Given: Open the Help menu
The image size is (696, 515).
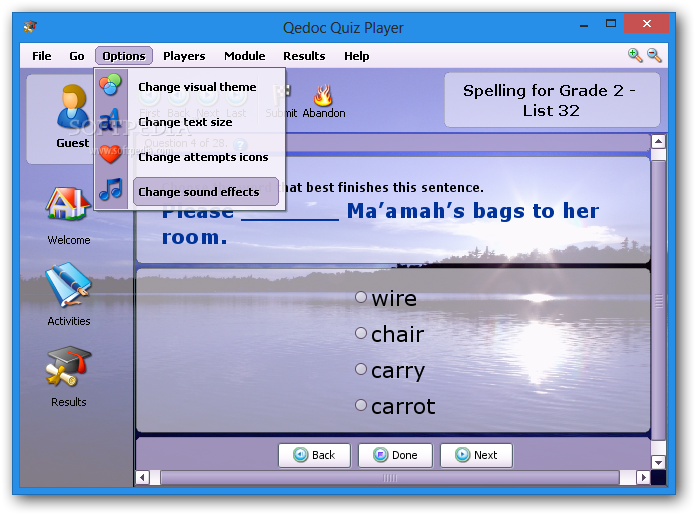Looking at the screenshot, I should click(356, 56).
